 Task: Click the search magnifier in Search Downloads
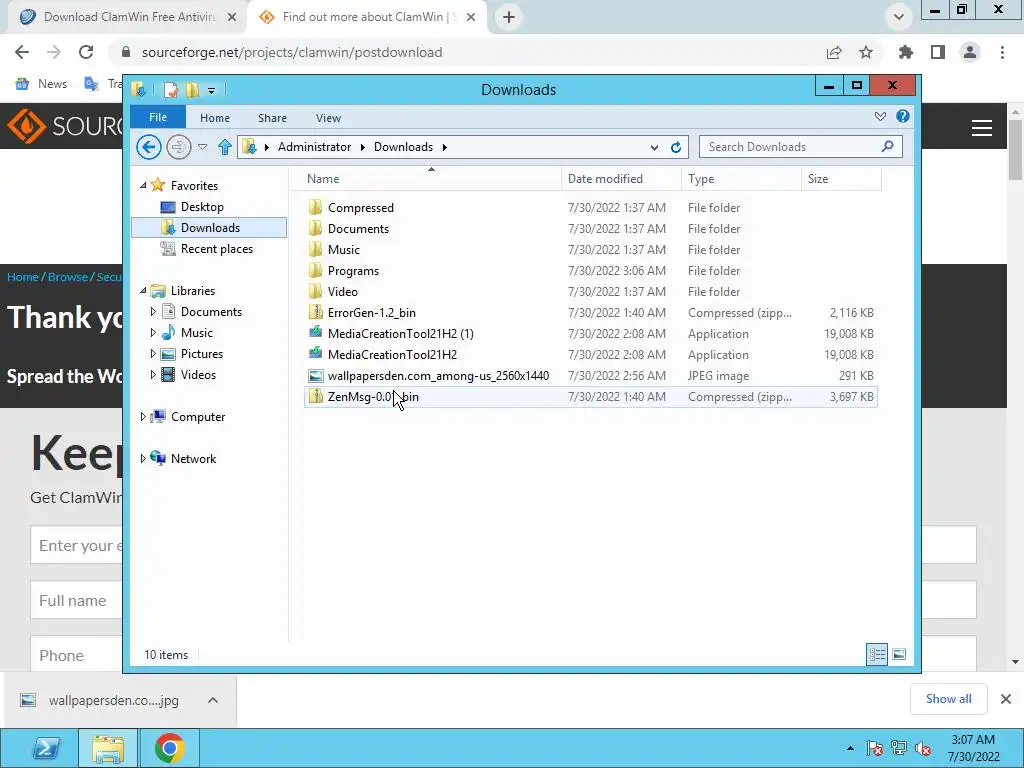888,146
